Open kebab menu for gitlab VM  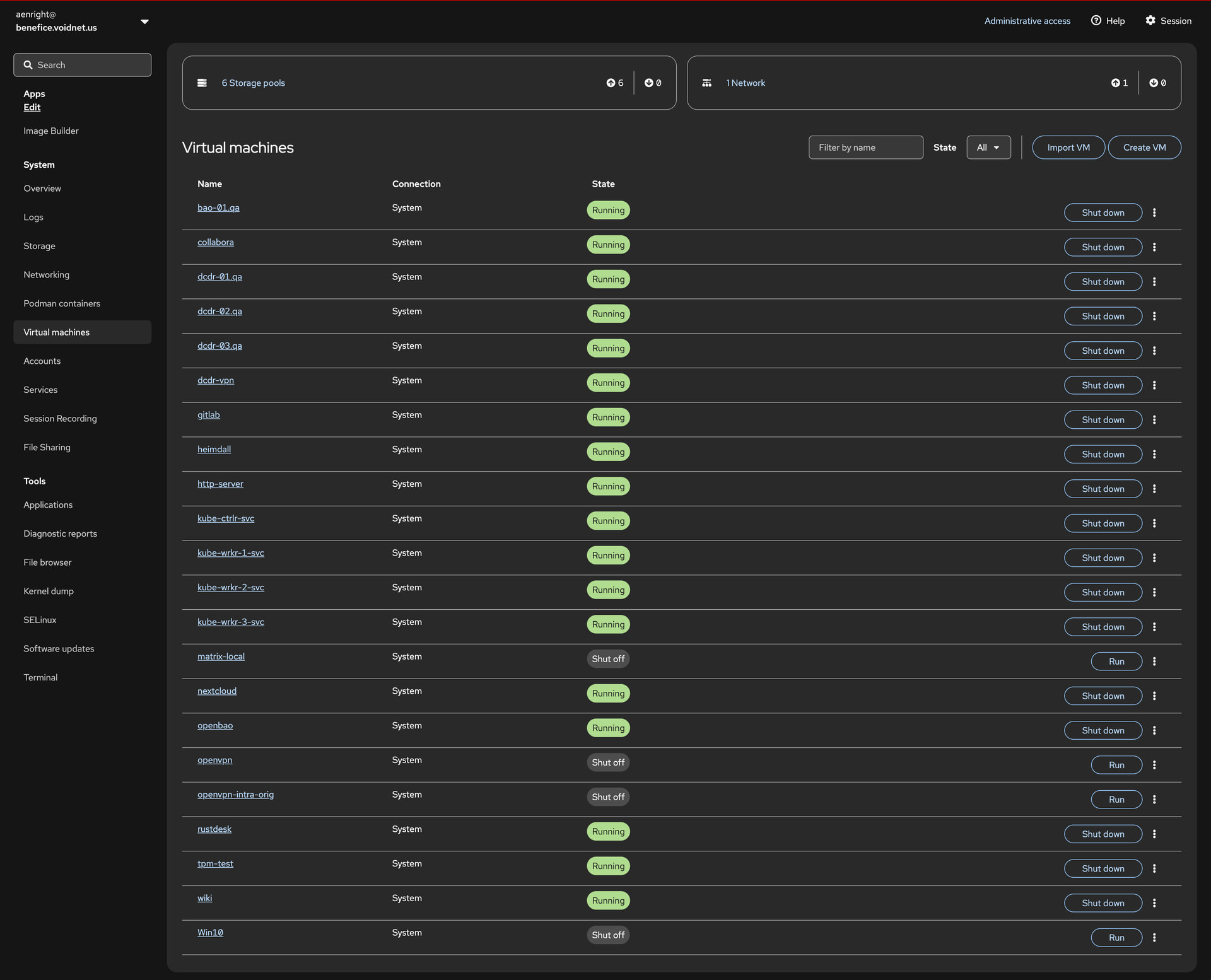[x=1154, y=420]
